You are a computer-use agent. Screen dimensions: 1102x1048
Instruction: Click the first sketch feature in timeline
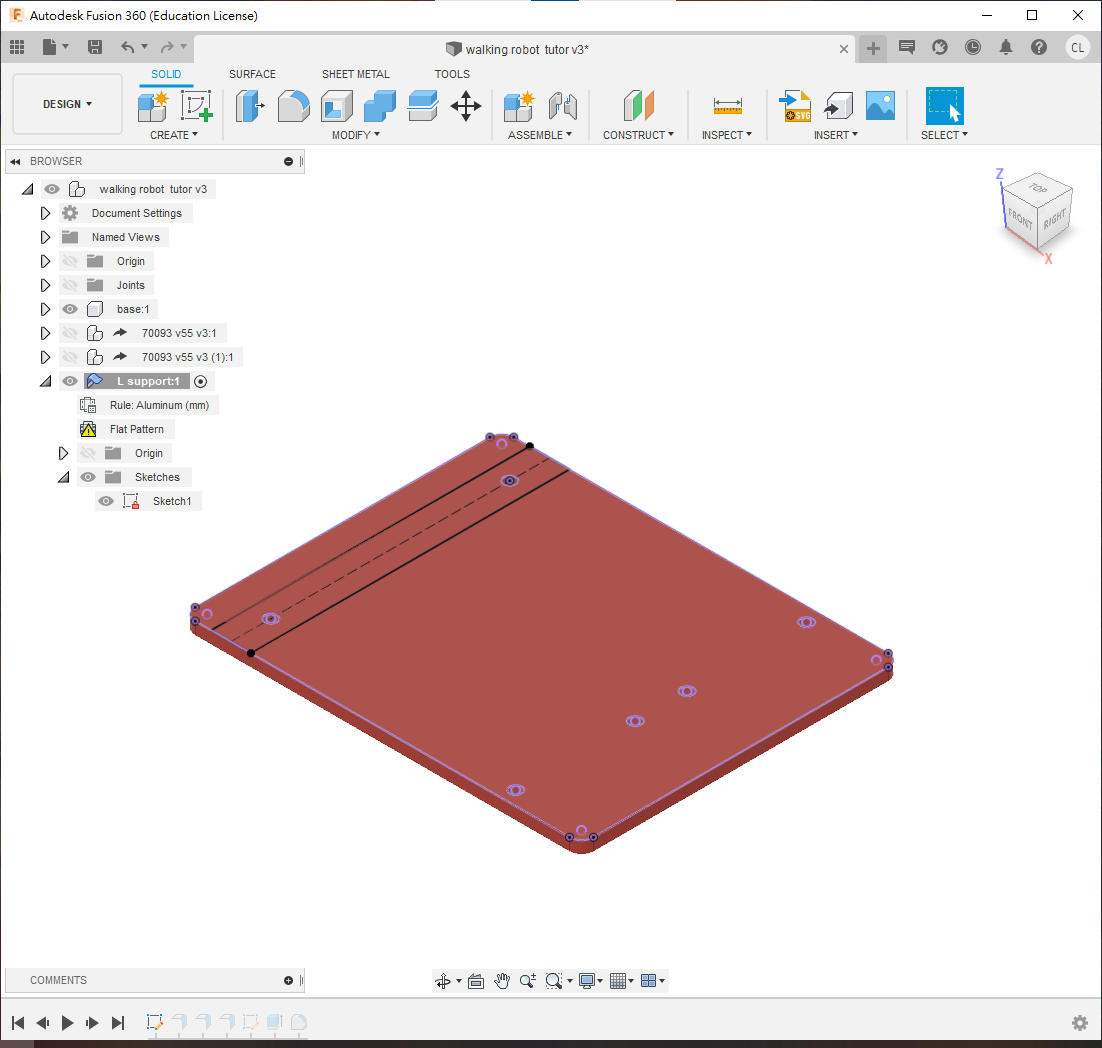(x=155, y=1022)
